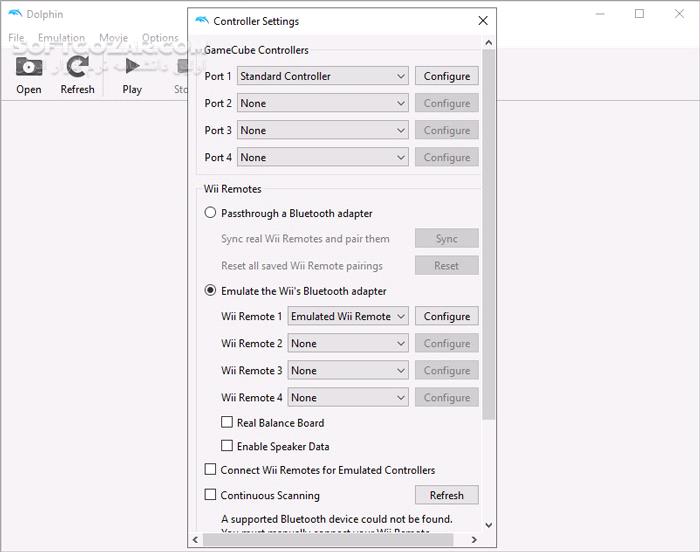Check Connect Wii Remotes for Emulated Controllers
This screenshot has width=700, height=552.
point(210,469)
